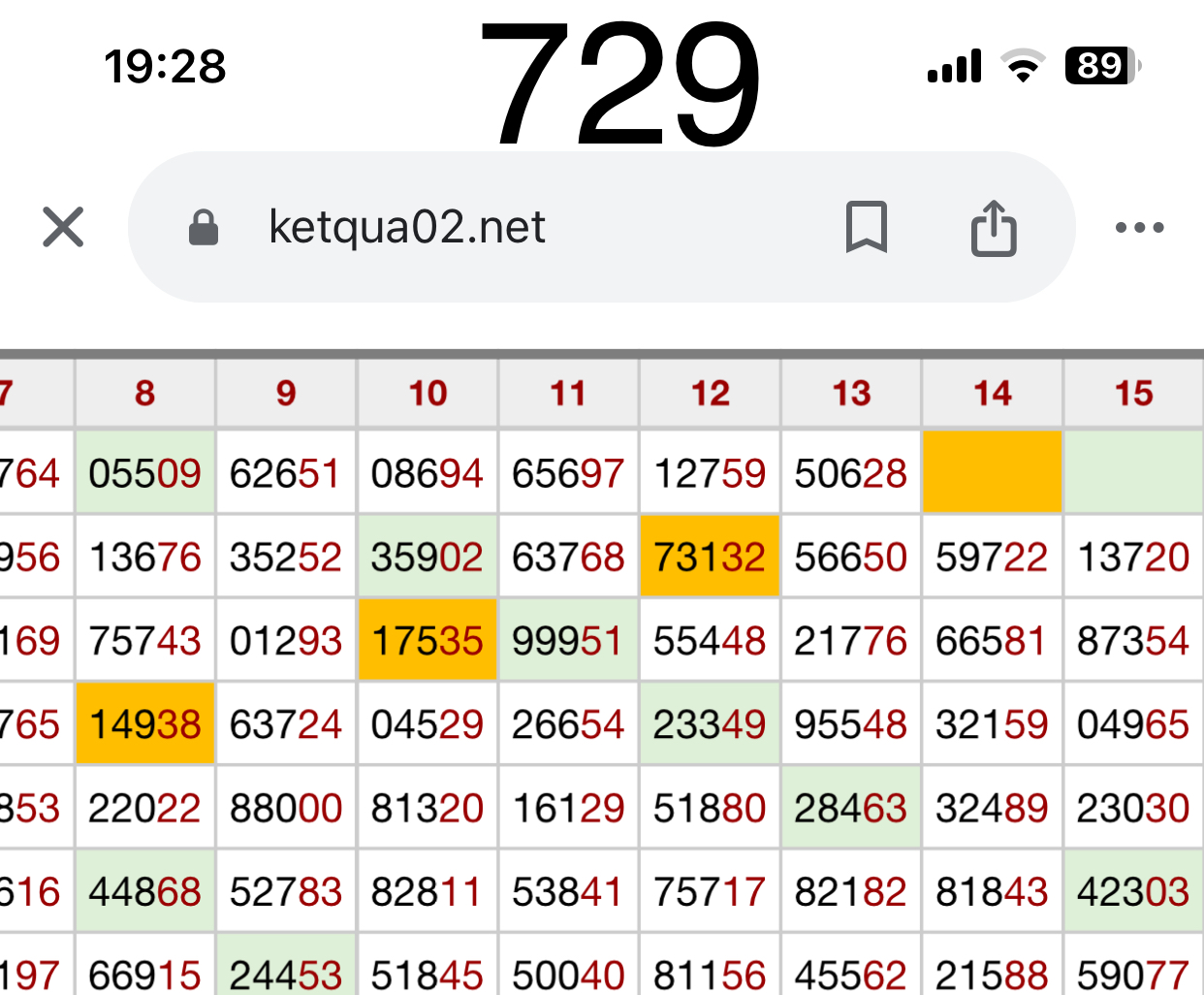Viewport: 1204px width, 995px height.
Task: Select column header 8
Action: click(x=145, y=394)
